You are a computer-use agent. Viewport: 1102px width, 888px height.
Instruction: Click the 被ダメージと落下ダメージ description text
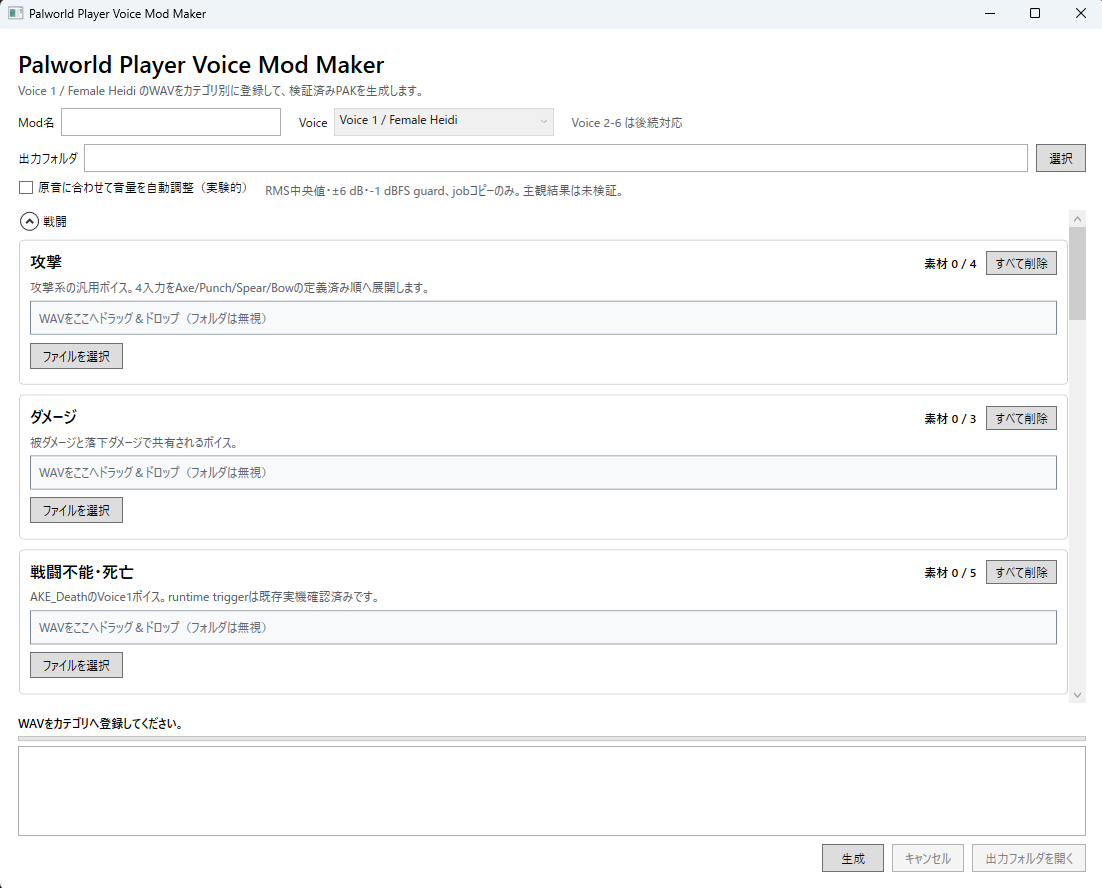tap(134, 443)
